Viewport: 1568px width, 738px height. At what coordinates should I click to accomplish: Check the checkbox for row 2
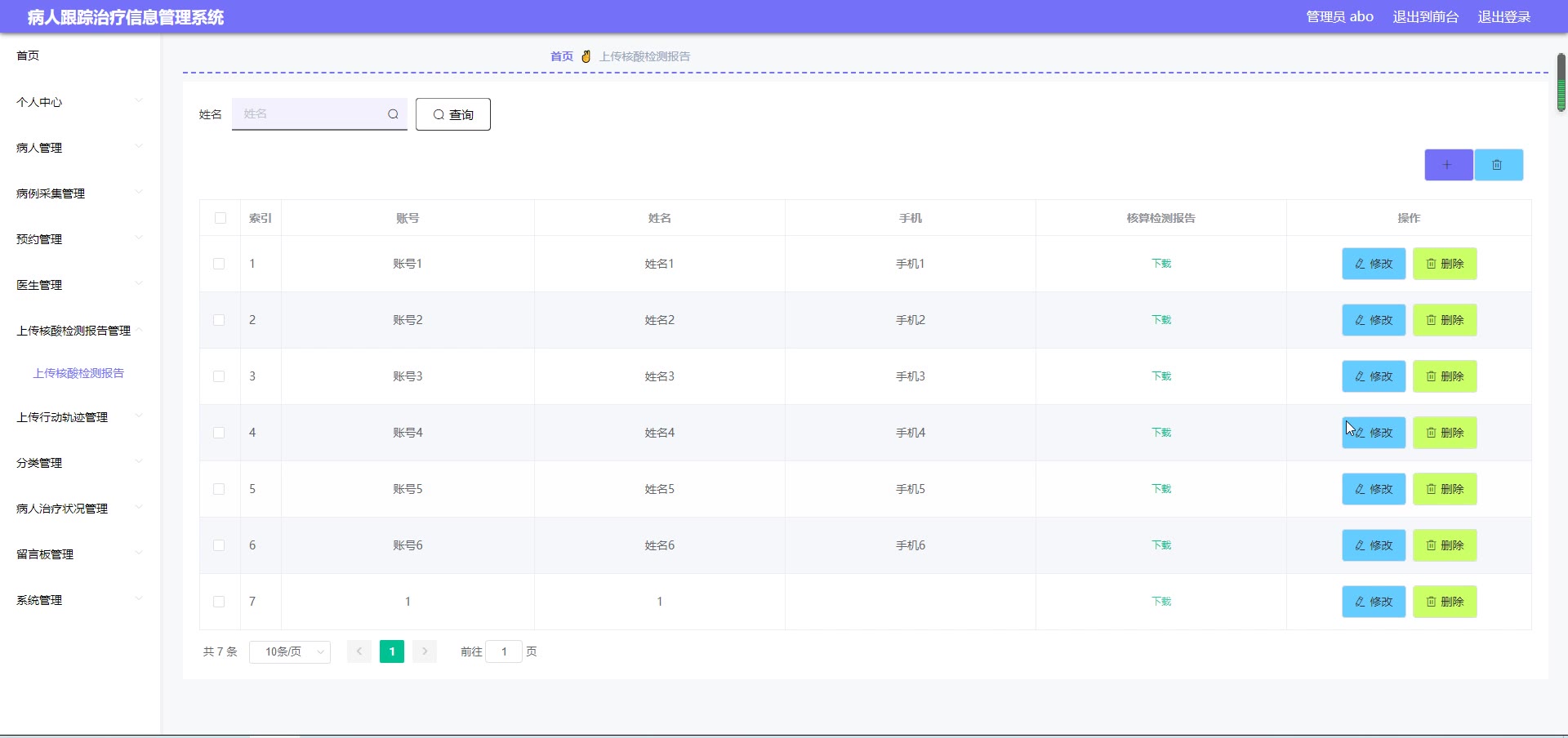click(219, 320)
